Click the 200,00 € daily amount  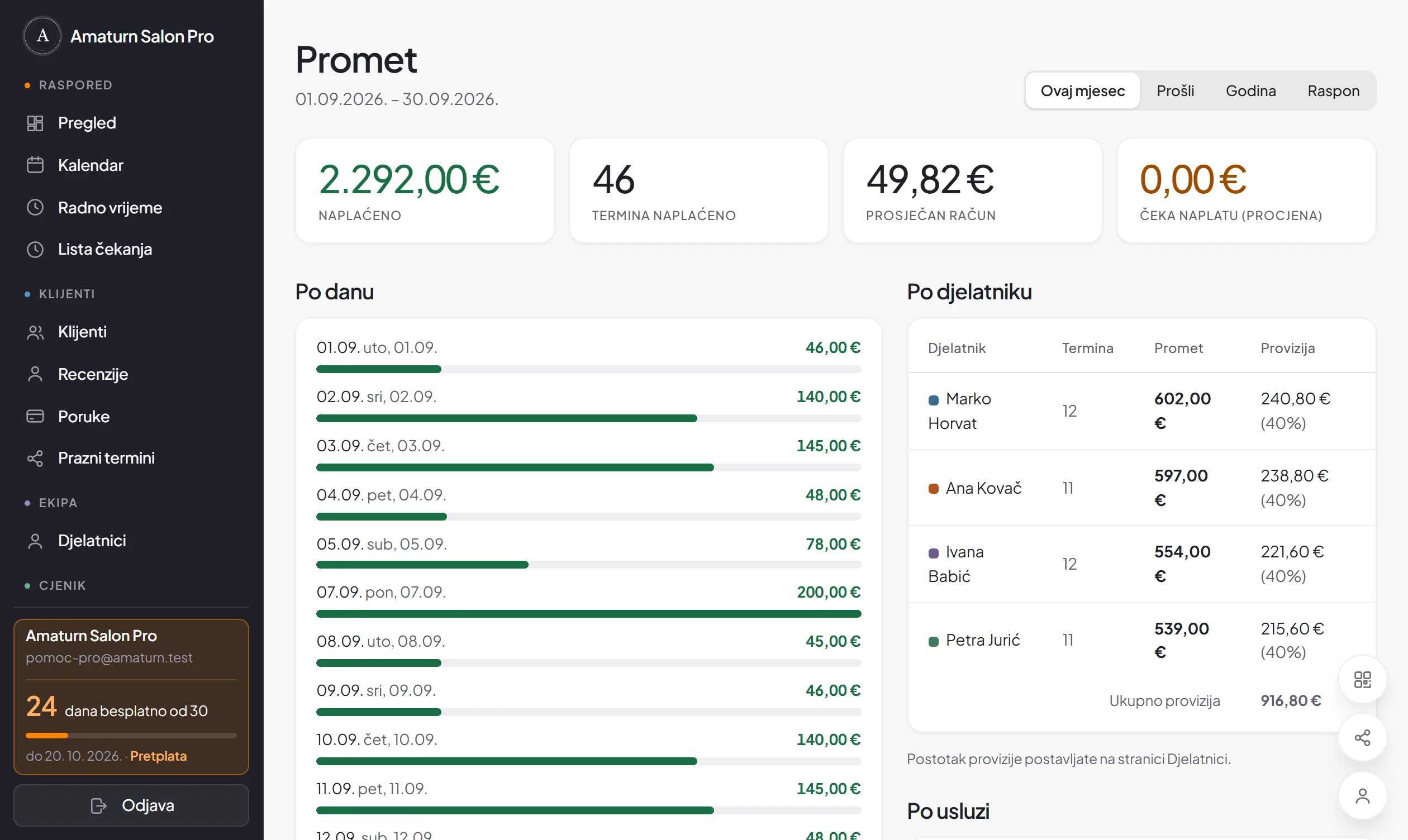point(829,592)
